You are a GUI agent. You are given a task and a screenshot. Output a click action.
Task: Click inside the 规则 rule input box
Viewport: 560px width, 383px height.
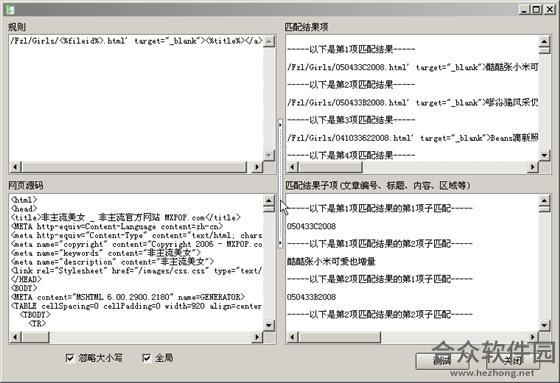pyautogui.click(x=136, y=98)
